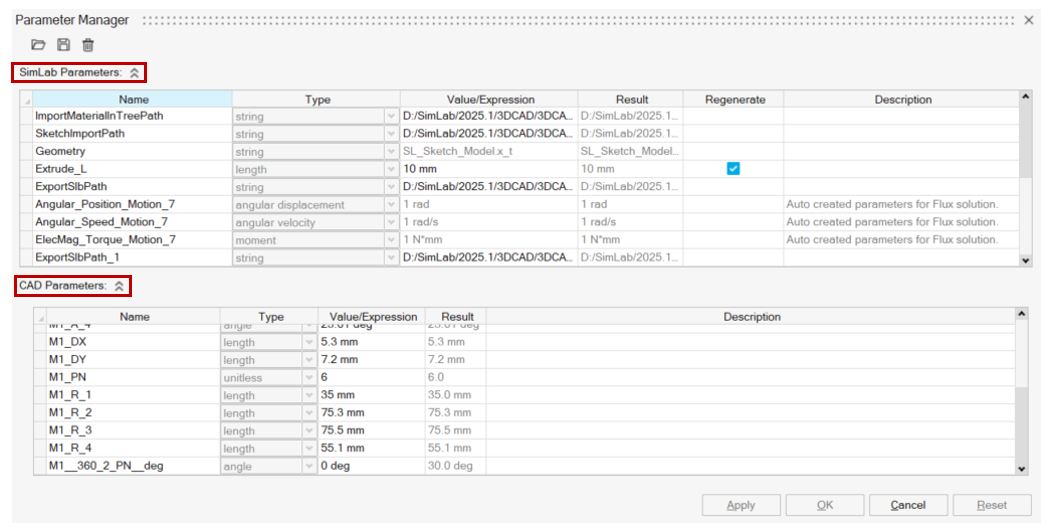Image resolution: width=1052 pixels, height=529 pixels.
Task: Click the Value/Expression header in CAD table
Action: tap(369, 317)
